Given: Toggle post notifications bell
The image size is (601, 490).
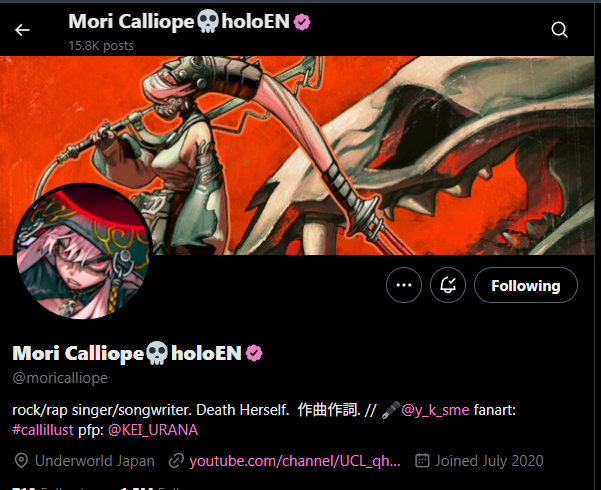Looking at the screenshot, I should 448,285.
